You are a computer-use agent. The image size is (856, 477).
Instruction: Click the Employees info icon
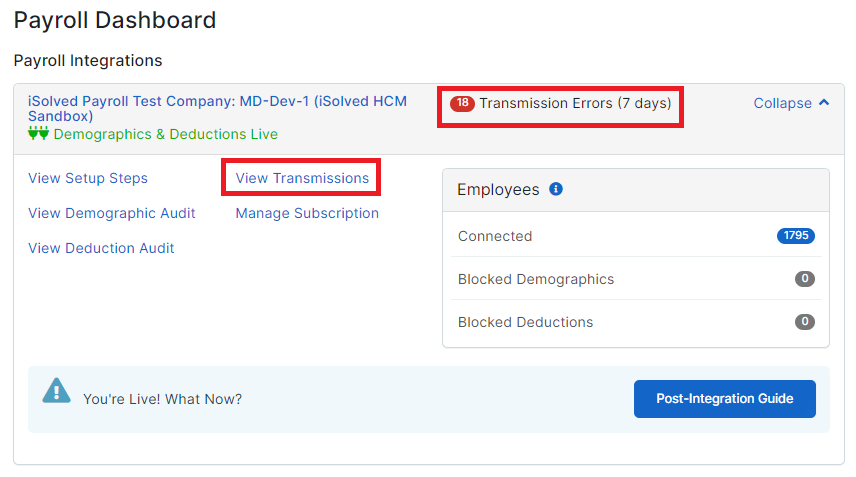[556, 189]
